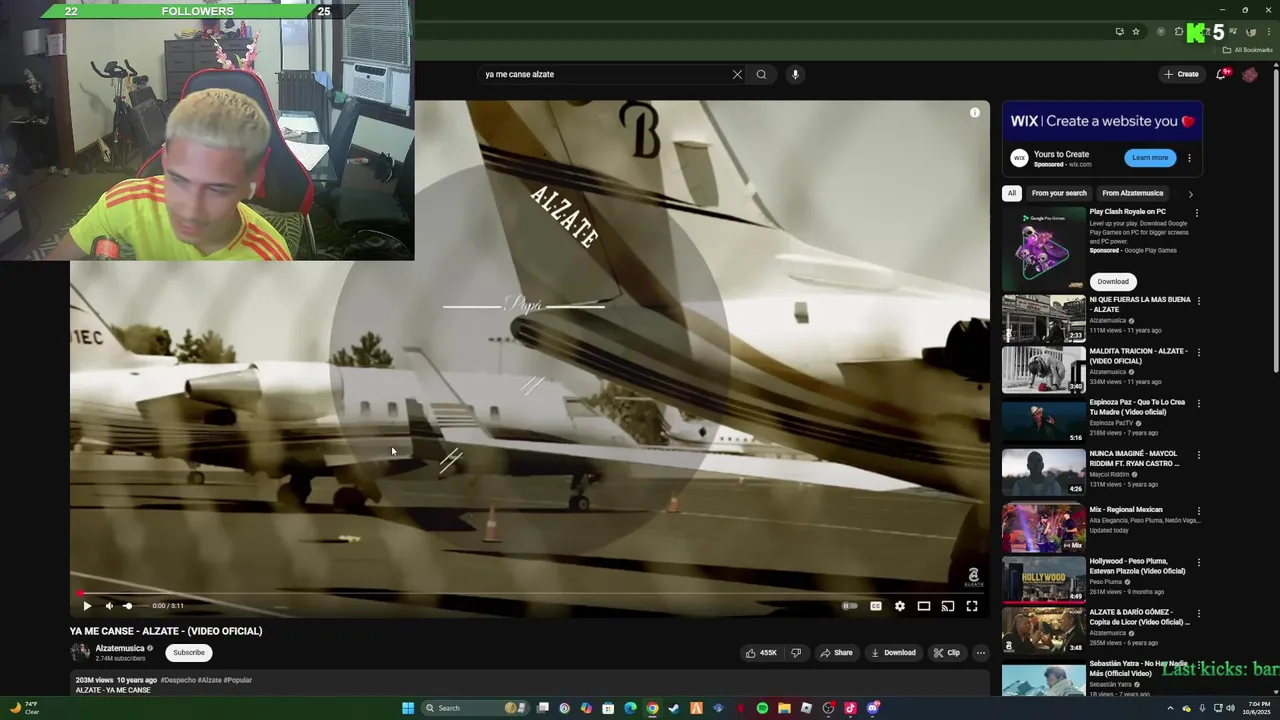Image resolution: width=1280 pixels, height=720 pixels.
Task: Show hidden system tray icons
Action: 1170,708
